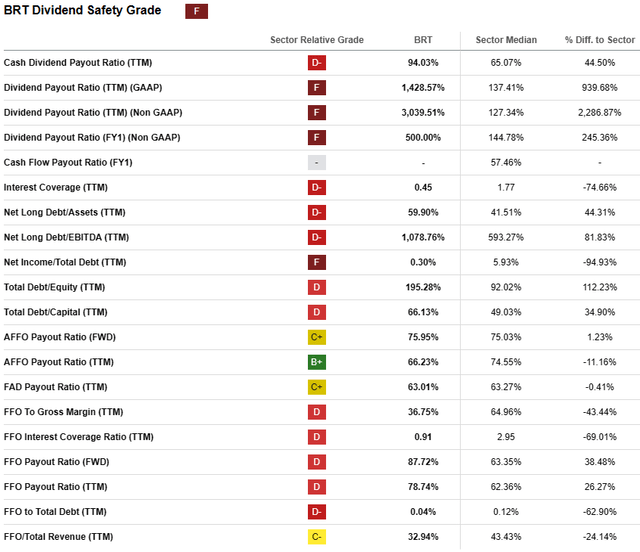
Task: Select the FFO Interest Coverage Ratio (TTM) label
Action: coord(78,437)
